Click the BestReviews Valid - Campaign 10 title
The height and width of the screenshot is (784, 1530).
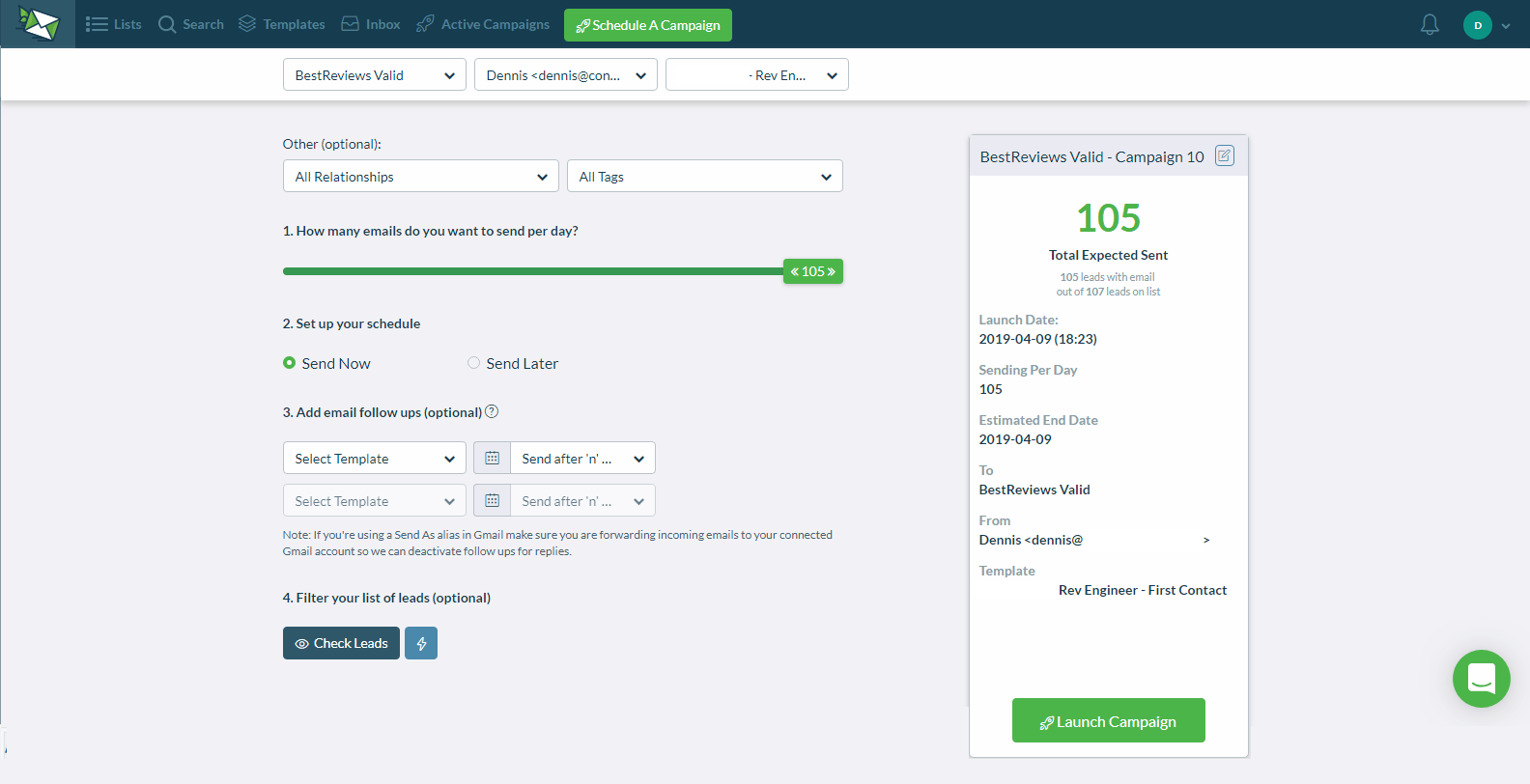1092,156
